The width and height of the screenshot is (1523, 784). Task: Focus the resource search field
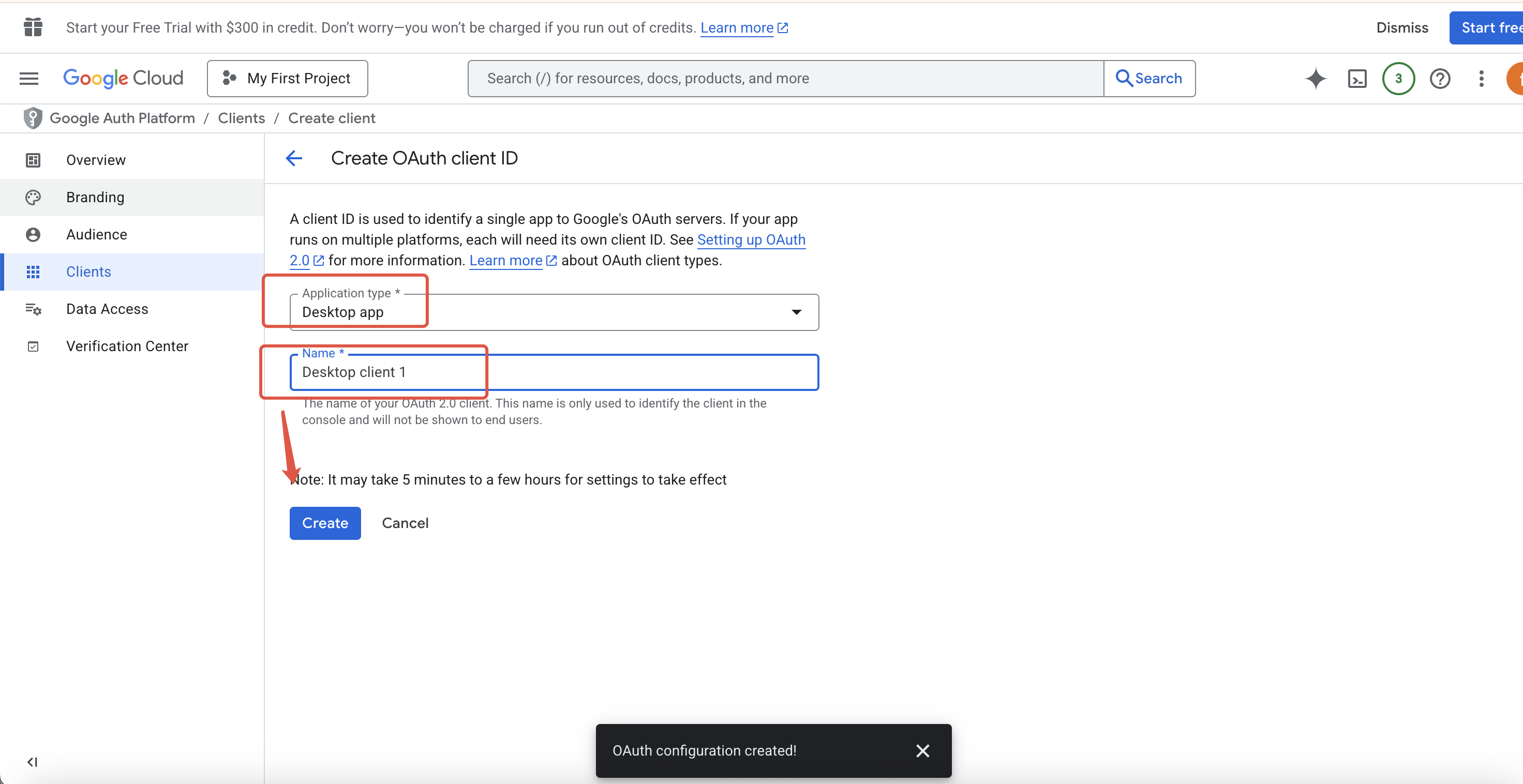pos(786,78)
